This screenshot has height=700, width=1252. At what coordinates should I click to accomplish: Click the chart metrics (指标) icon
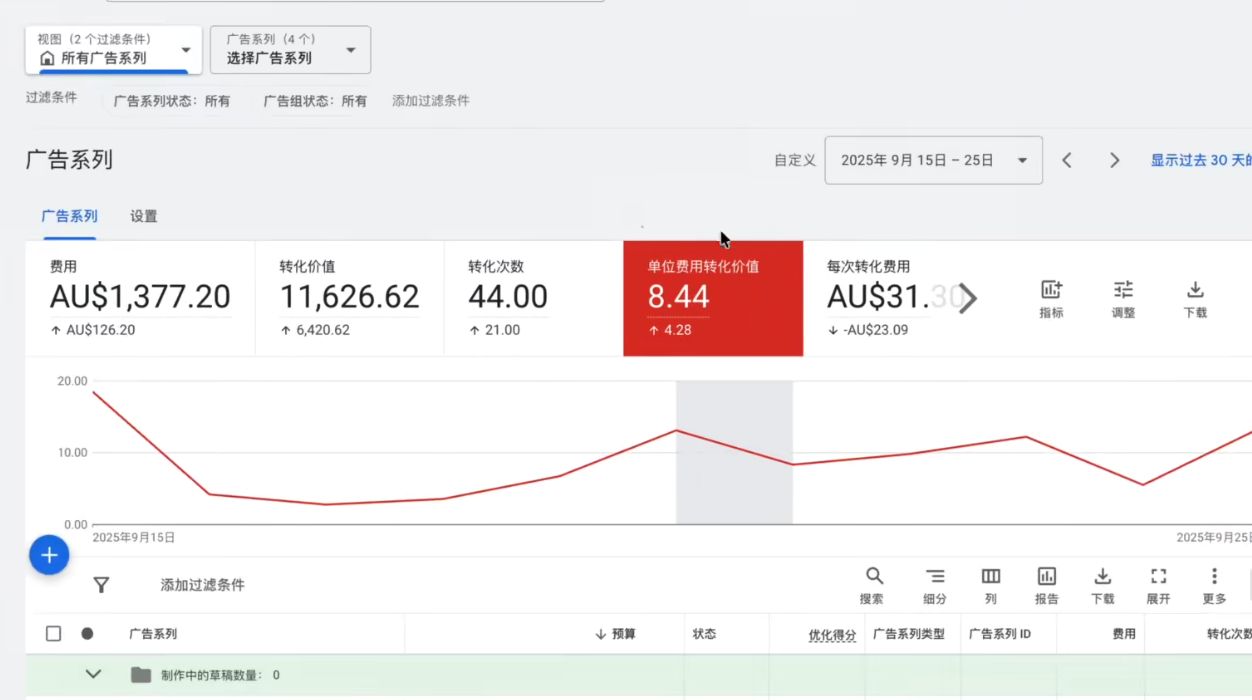pos(1051,298)
